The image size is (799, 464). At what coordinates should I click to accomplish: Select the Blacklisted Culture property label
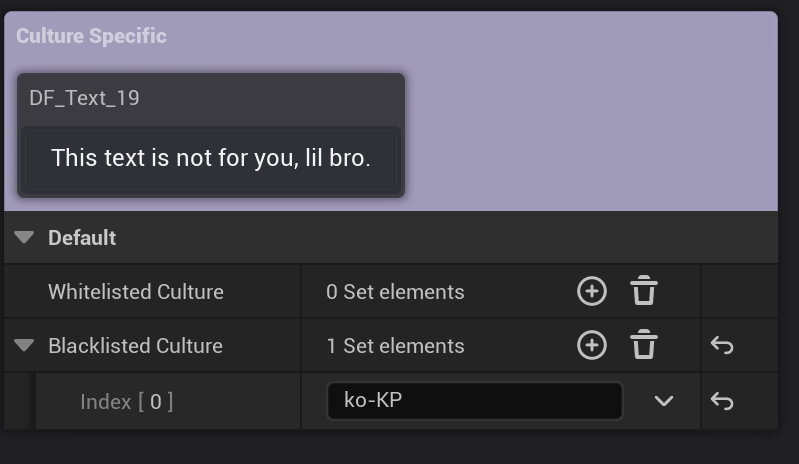click(x=135, y=346)
